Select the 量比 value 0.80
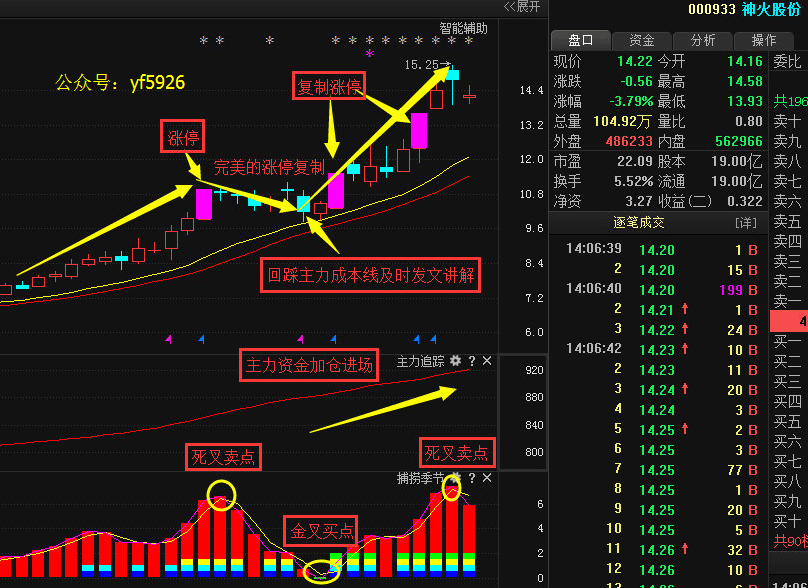 click(749, 121)
